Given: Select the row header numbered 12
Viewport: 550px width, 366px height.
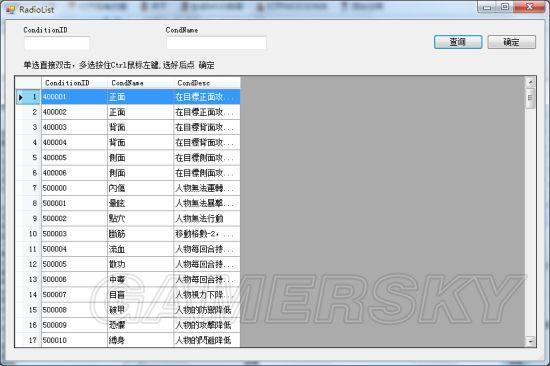Looking at the screenshot, I should point(28,264).
